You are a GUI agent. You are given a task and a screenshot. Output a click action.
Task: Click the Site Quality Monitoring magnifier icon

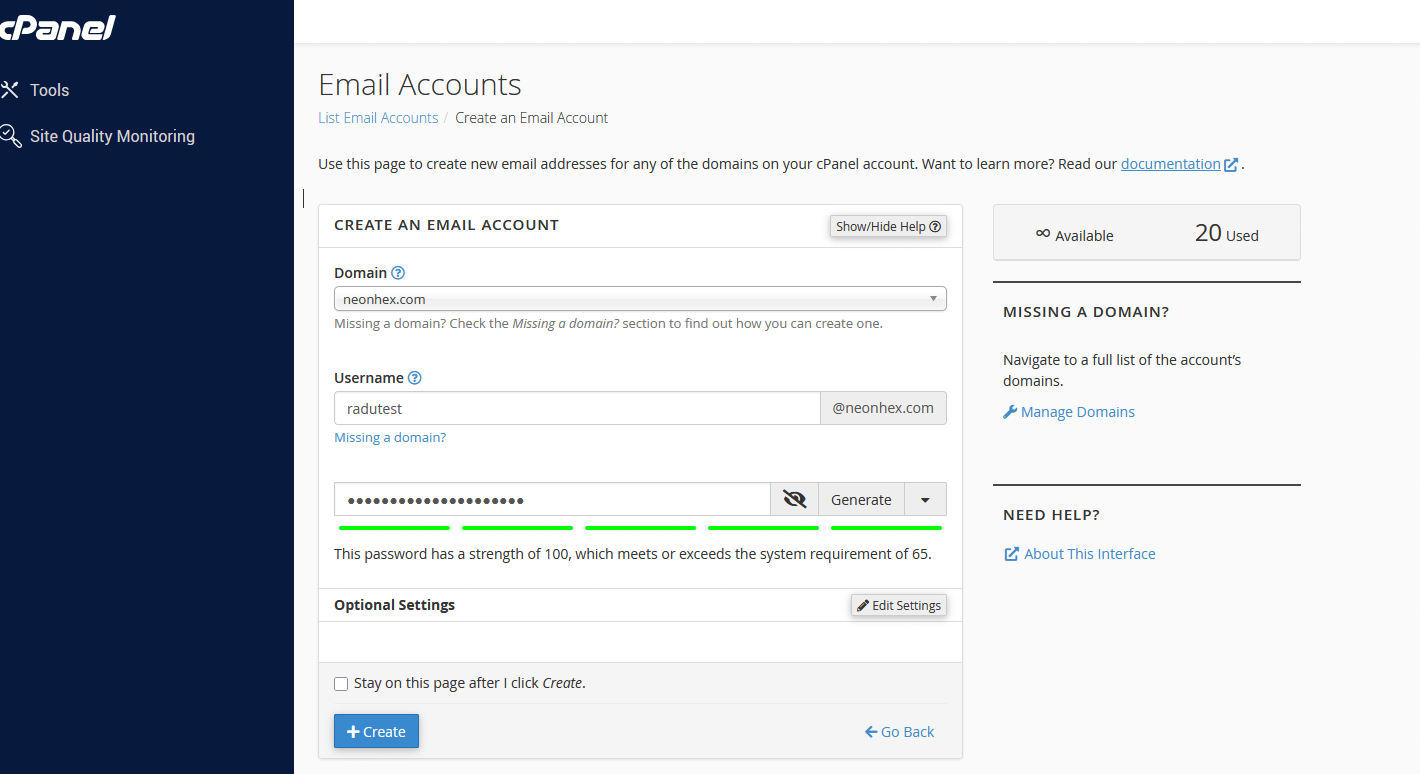pos(10,136)
